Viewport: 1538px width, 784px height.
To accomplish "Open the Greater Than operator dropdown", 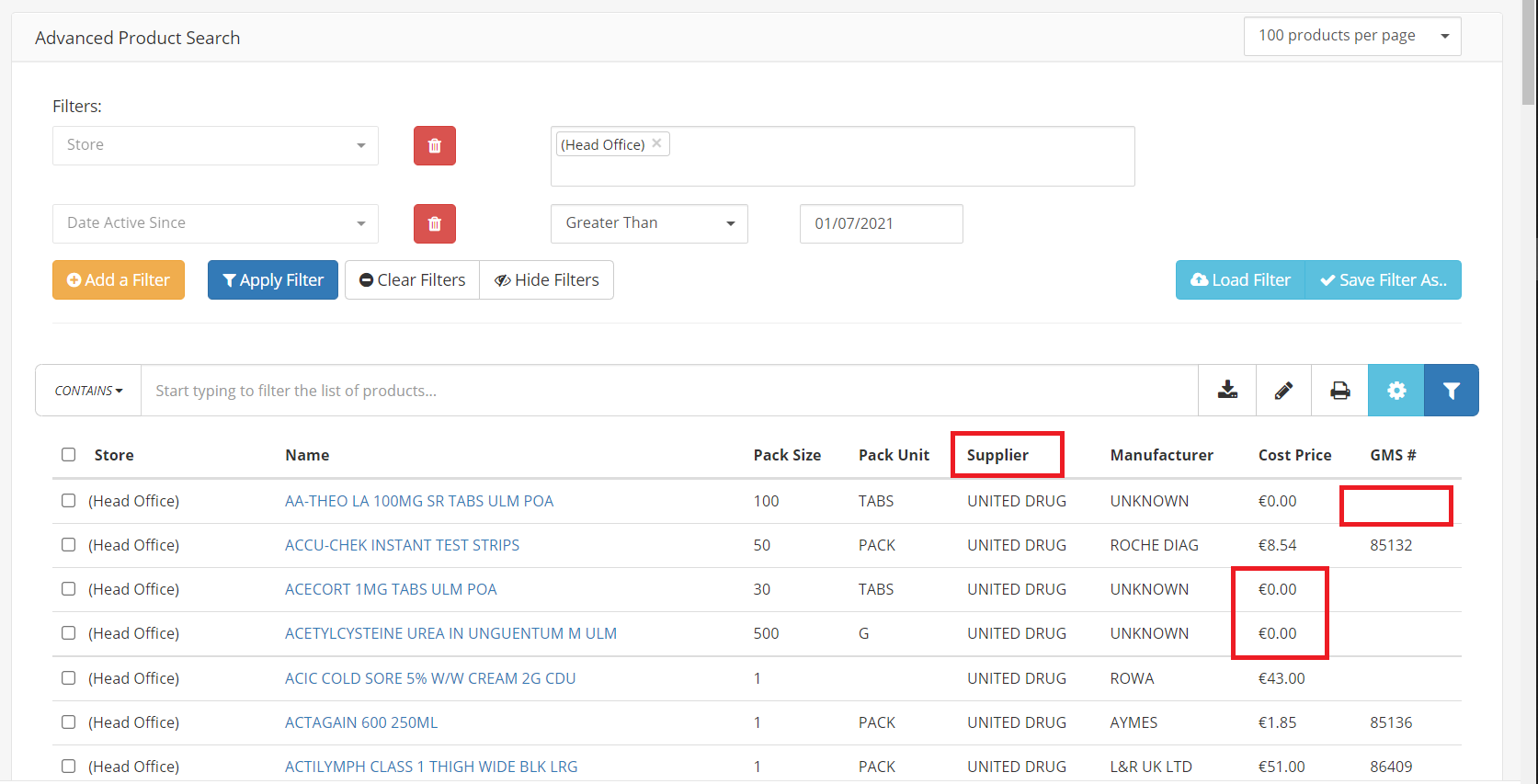I will (x=649, y=223).
